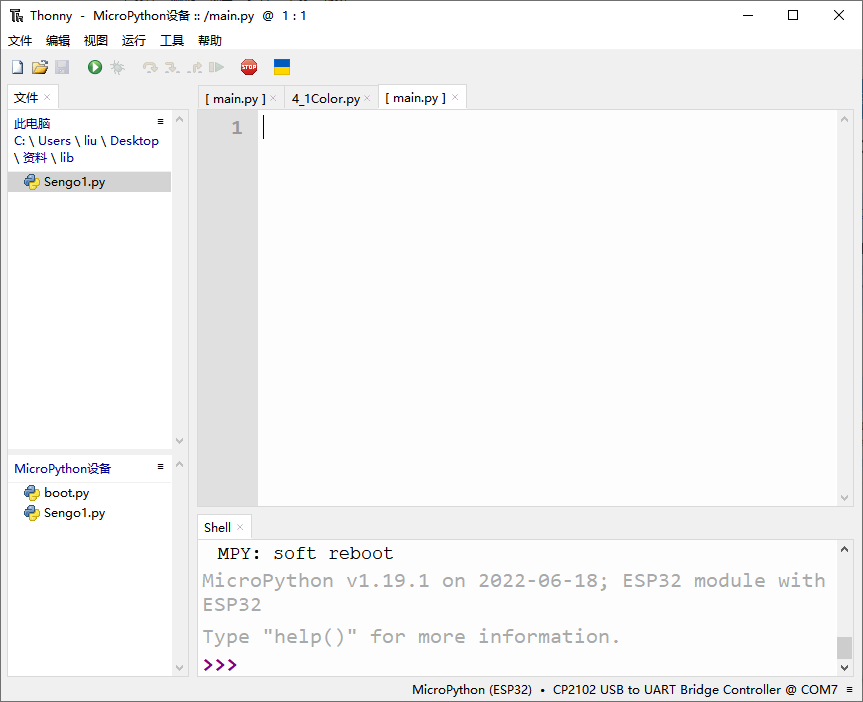This screenshot has height=702, width=863.
Task: Start debugging with the bug icon
Action: [x=117, y=67]
